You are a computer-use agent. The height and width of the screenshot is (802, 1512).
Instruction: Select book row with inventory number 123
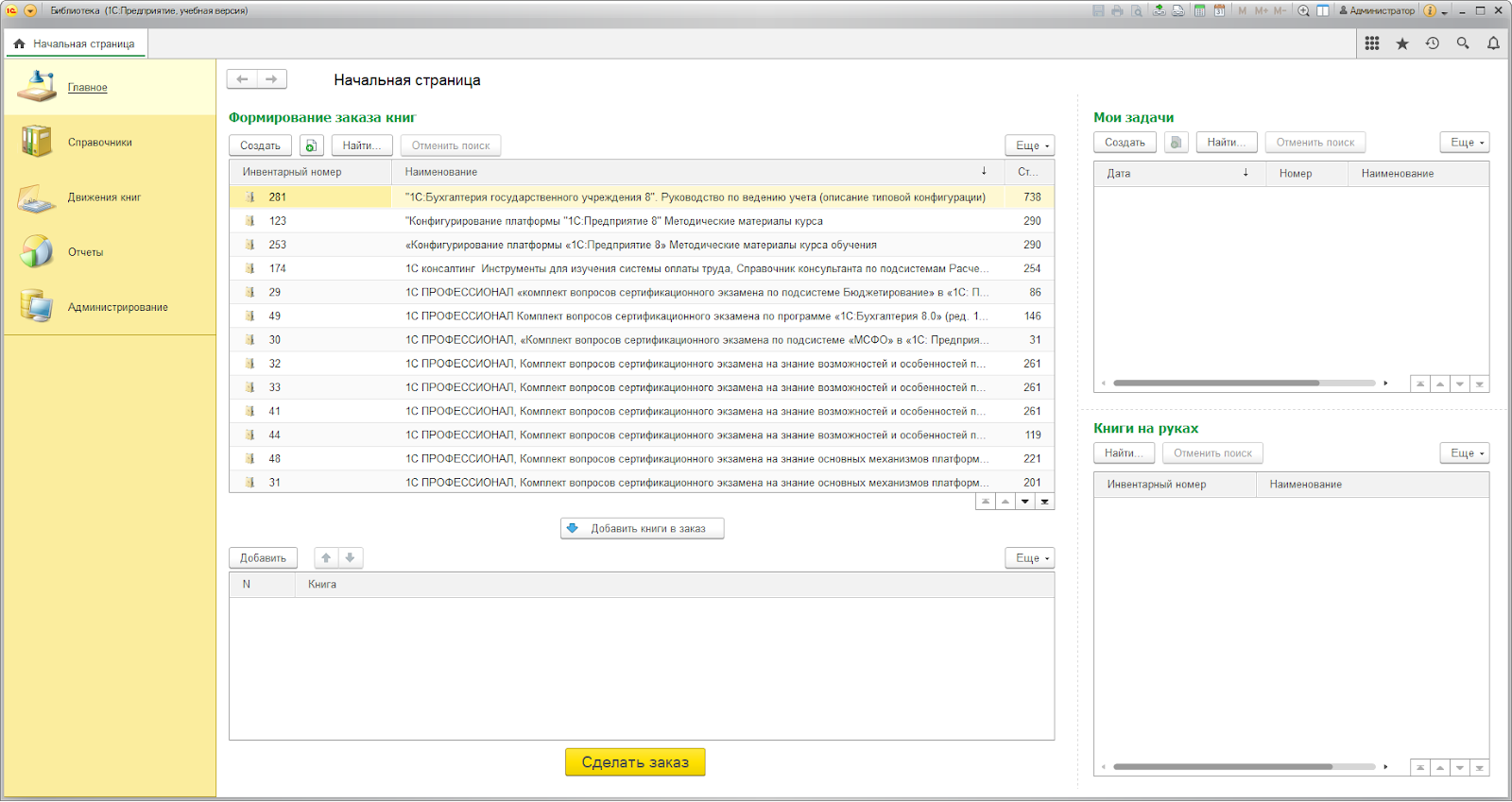642,221
